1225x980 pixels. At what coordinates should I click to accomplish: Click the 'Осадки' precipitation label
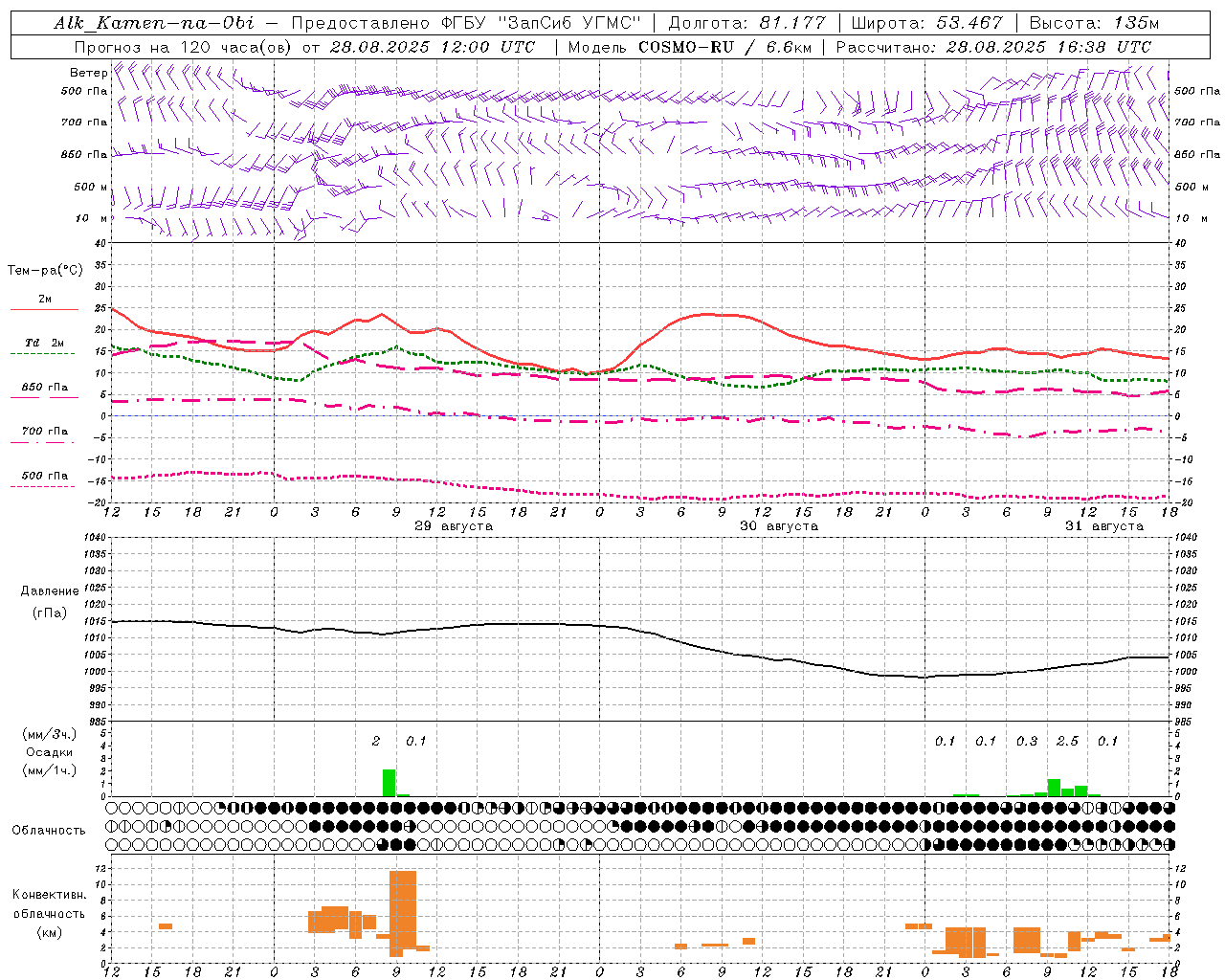click(50, 752)
